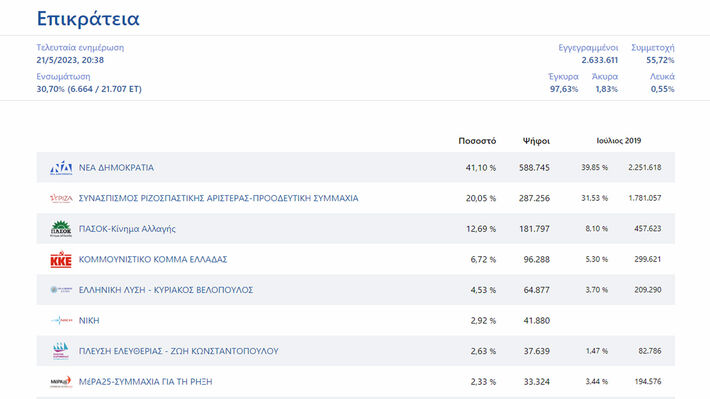Click the Επικράτεια page heading
The height and width of the screenshot is (399, 710).
point(88,19)
